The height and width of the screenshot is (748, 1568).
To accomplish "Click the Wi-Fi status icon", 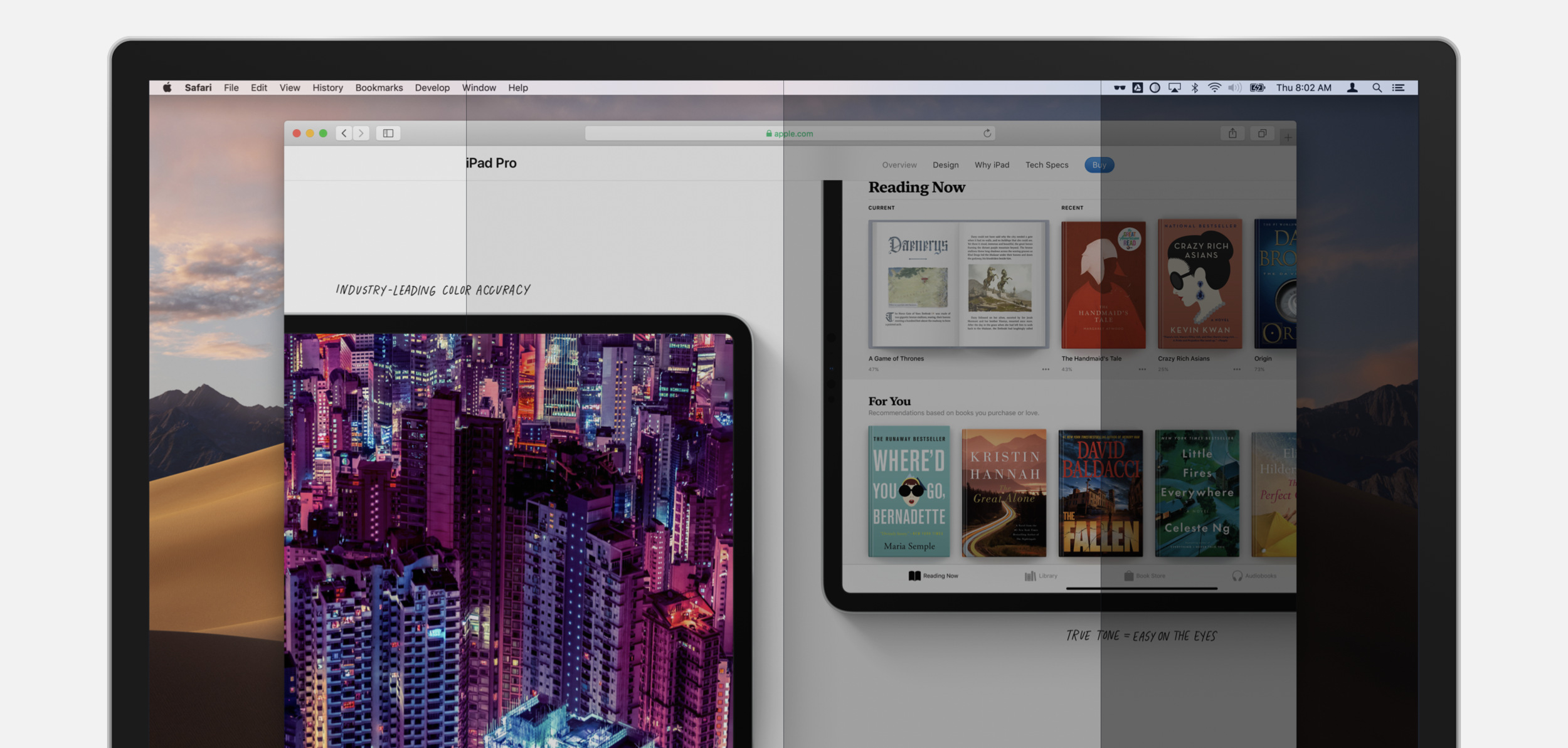I will [x=1214, y=88].
